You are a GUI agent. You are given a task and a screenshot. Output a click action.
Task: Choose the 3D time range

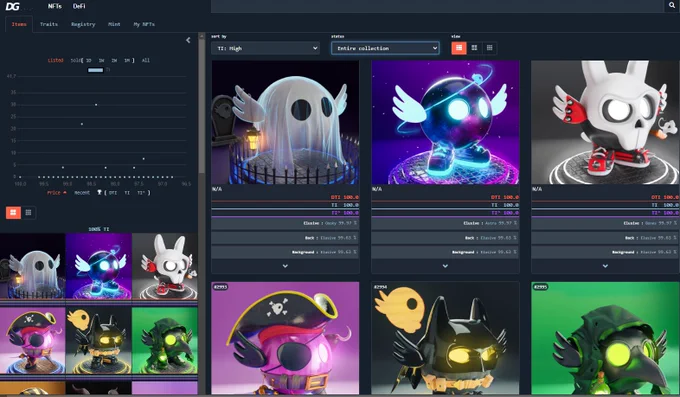[x=88, y=60]
